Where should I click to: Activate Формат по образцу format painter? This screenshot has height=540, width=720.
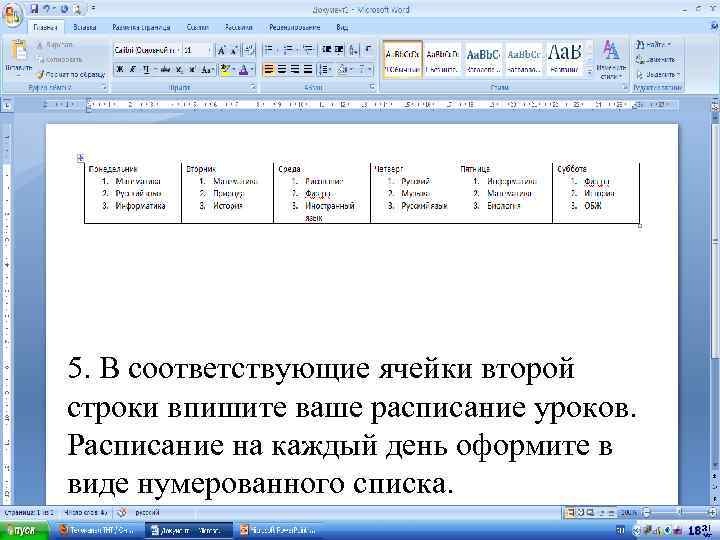click(x=71, y=74)
